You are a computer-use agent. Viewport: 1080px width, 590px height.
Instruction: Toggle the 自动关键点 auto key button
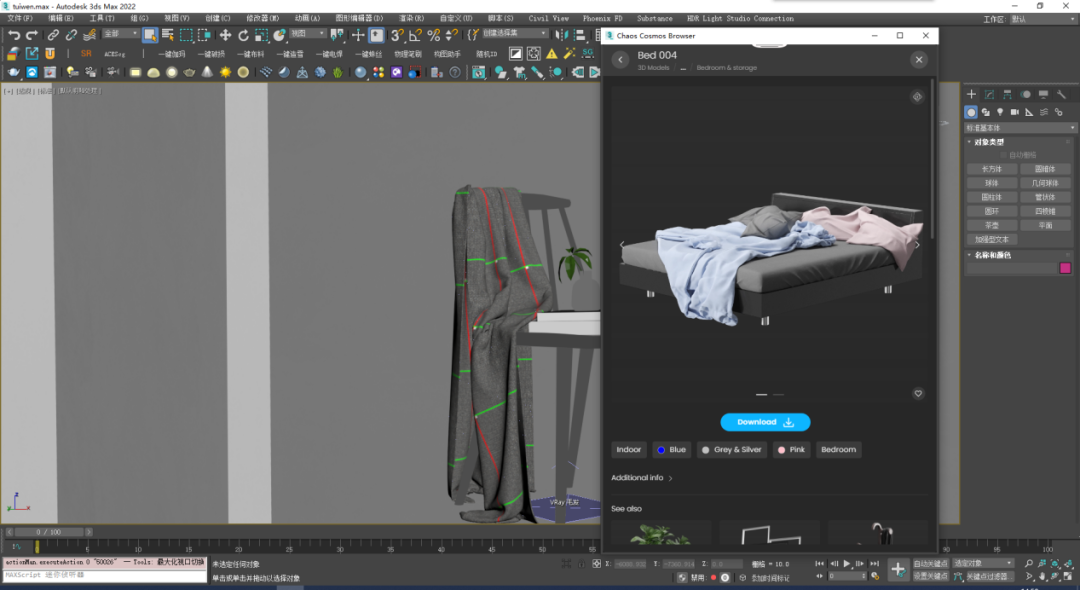pos(930,564)
